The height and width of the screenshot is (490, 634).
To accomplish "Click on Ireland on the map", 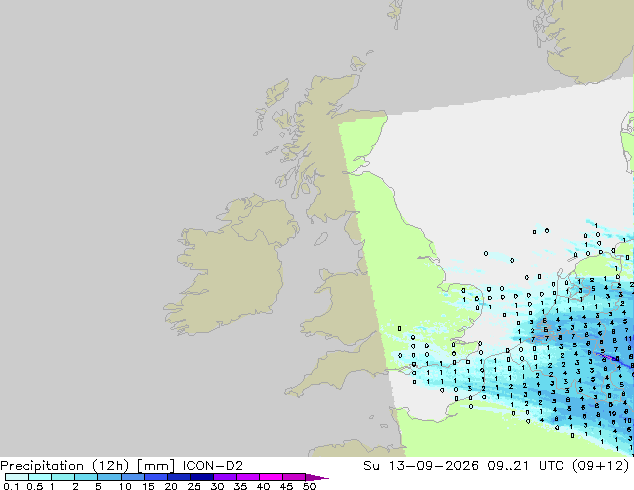I will tap(226, 279).
